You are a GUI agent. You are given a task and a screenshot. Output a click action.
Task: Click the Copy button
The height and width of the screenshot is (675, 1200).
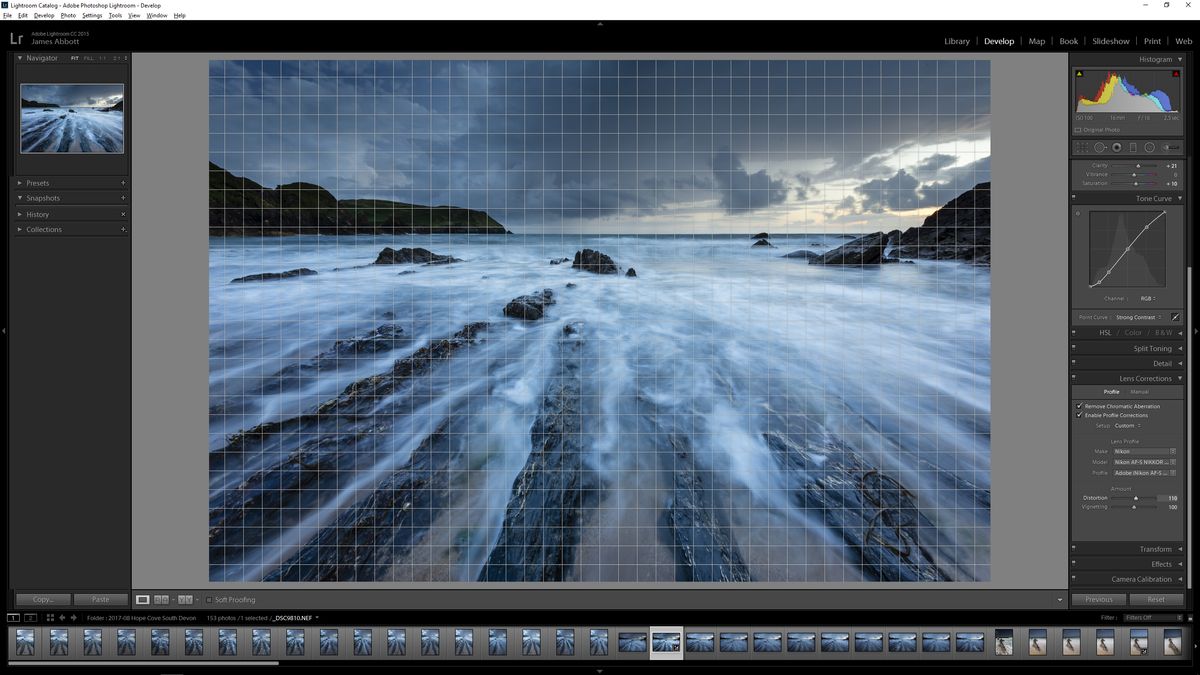(x=41, y=599)
